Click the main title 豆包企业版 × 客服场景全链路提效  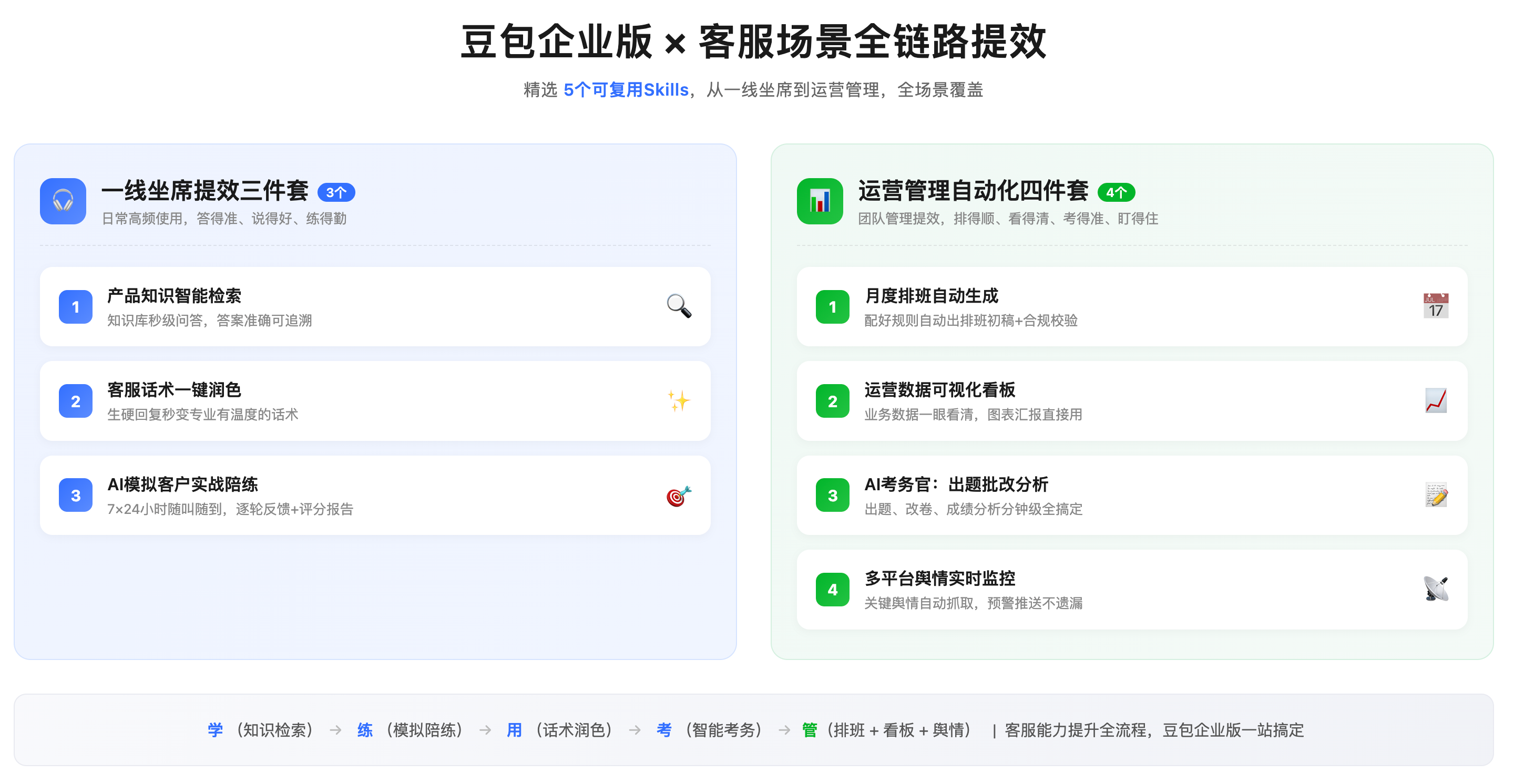tap(753, 42)
